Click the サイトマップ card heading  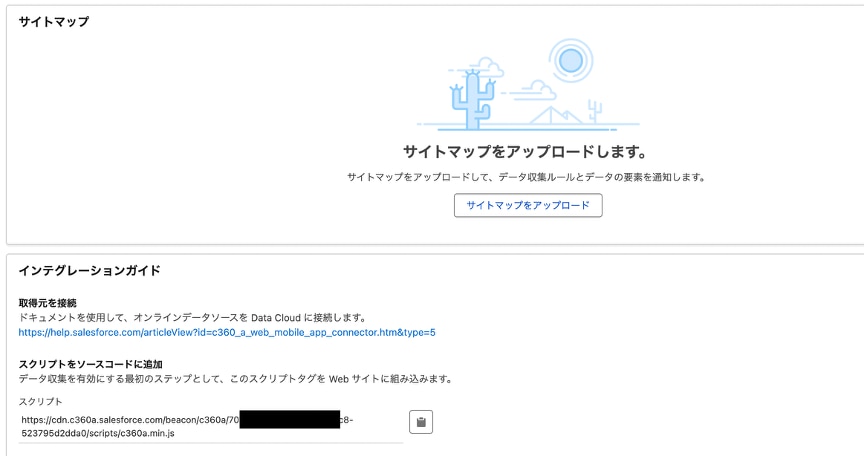point(54,22)
